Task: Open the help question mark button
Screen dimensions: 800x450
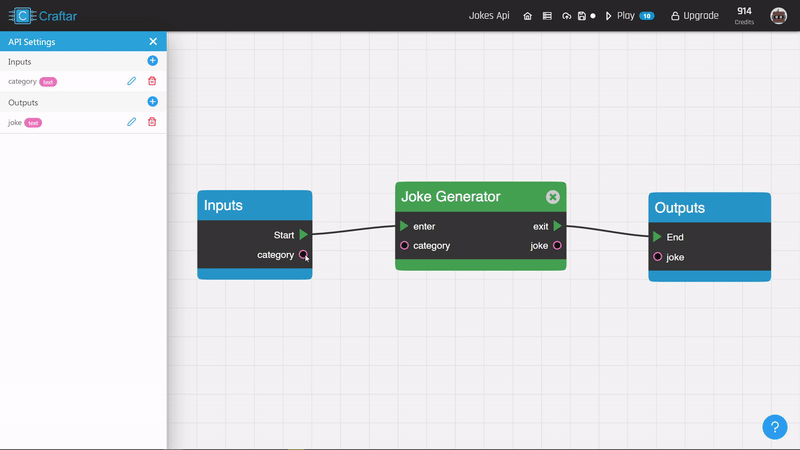Action: click(774, 427)
